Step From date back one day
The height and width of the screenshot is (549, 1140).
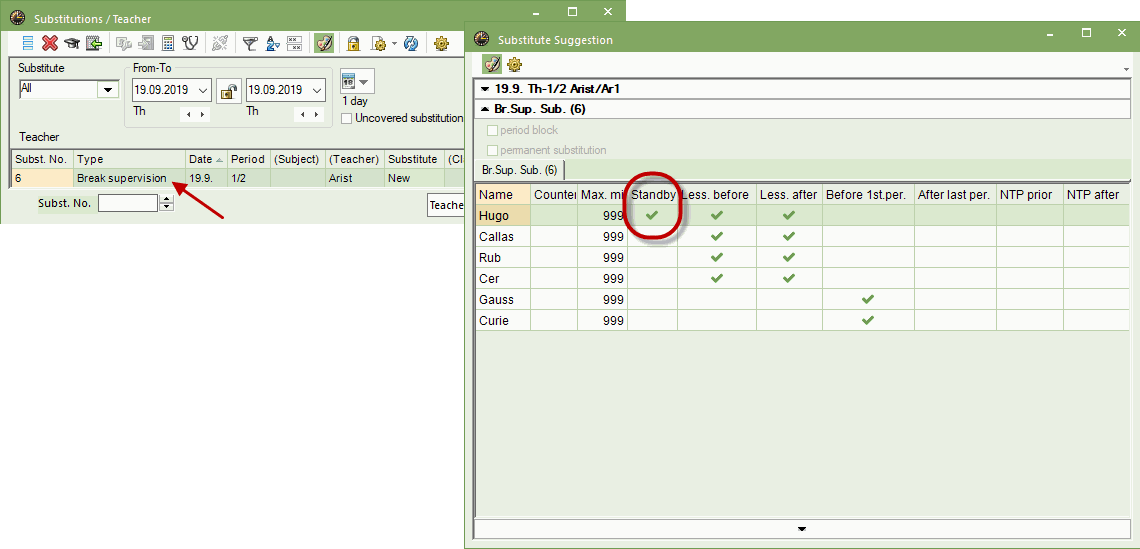point(189,114)
